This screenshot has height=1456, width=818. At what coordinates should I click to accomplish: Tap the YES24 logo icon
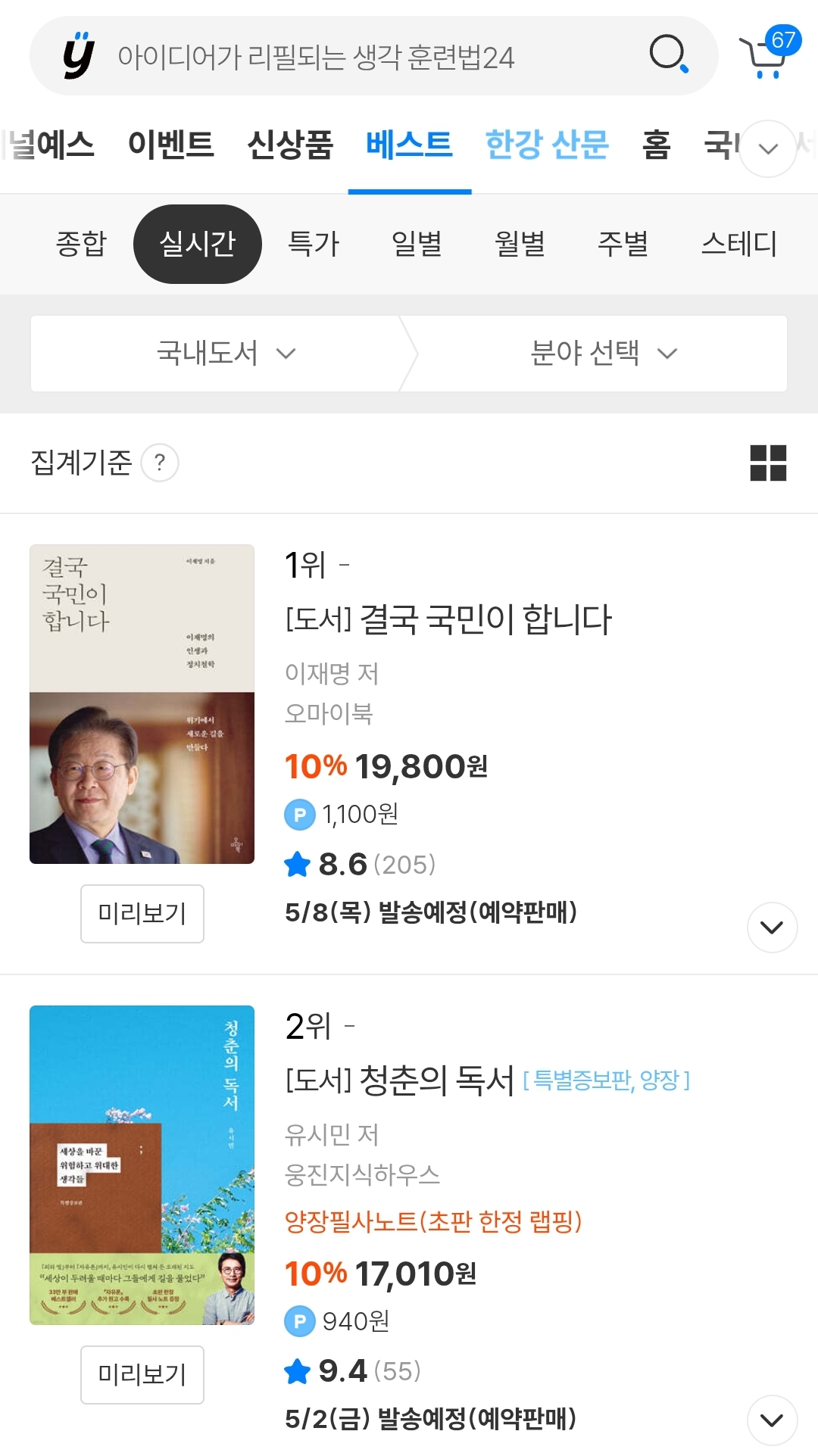tap(79, 56)
